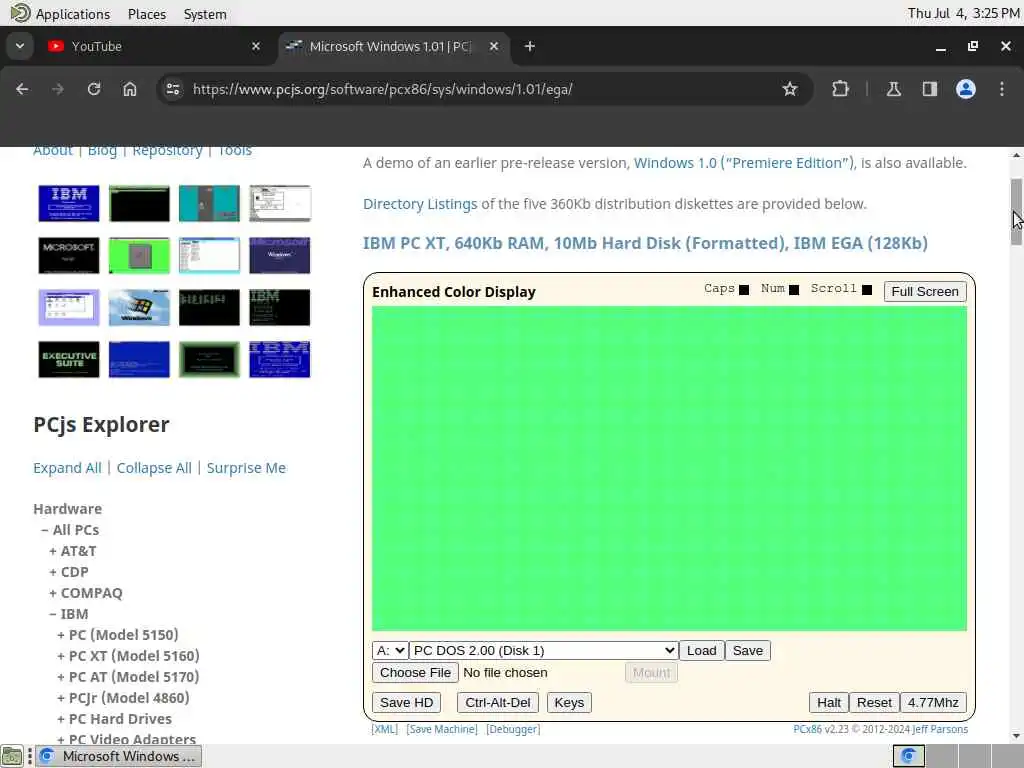Select the Microsoft Windows 1.01 tab

[391, 46]
